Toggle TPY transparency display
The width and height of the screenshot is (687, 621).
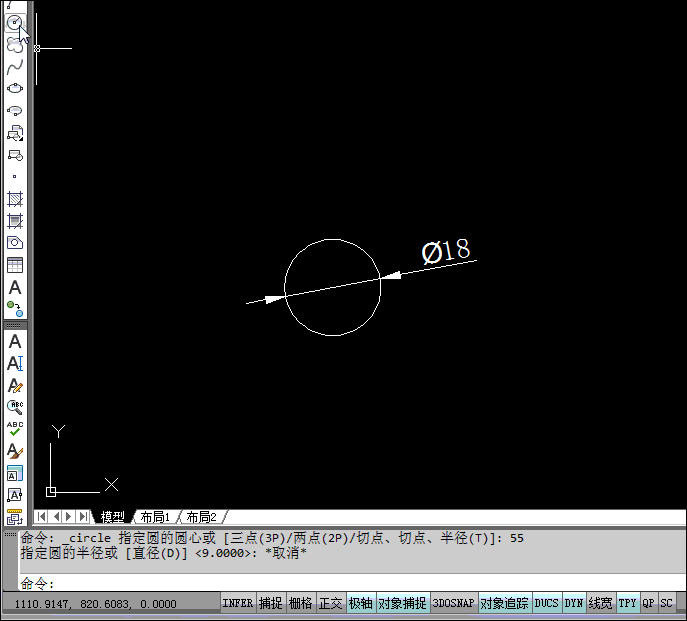[x=627, y=603]
